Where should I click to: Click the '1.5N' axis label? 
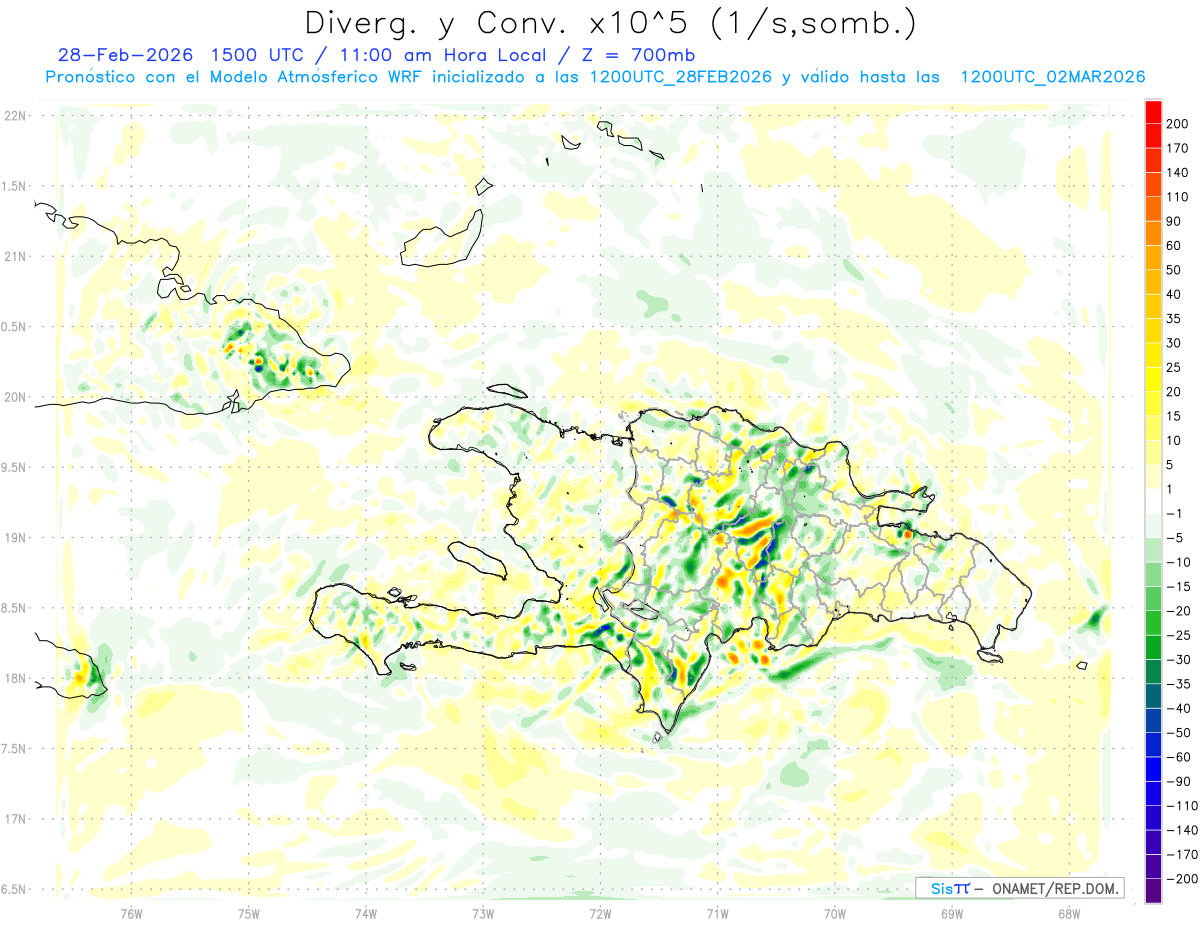(14, 186)
